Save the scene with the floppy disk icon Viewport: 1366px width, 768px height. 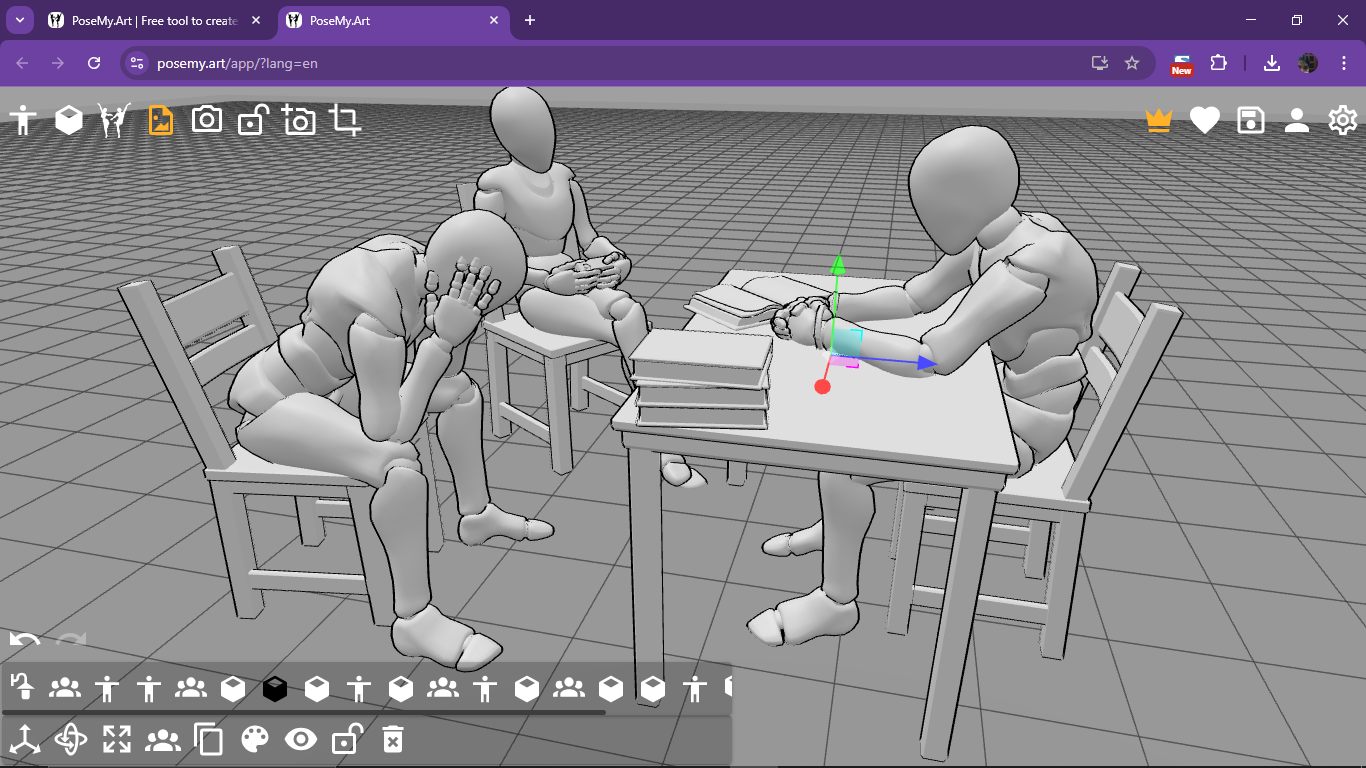pos(1251,120)
